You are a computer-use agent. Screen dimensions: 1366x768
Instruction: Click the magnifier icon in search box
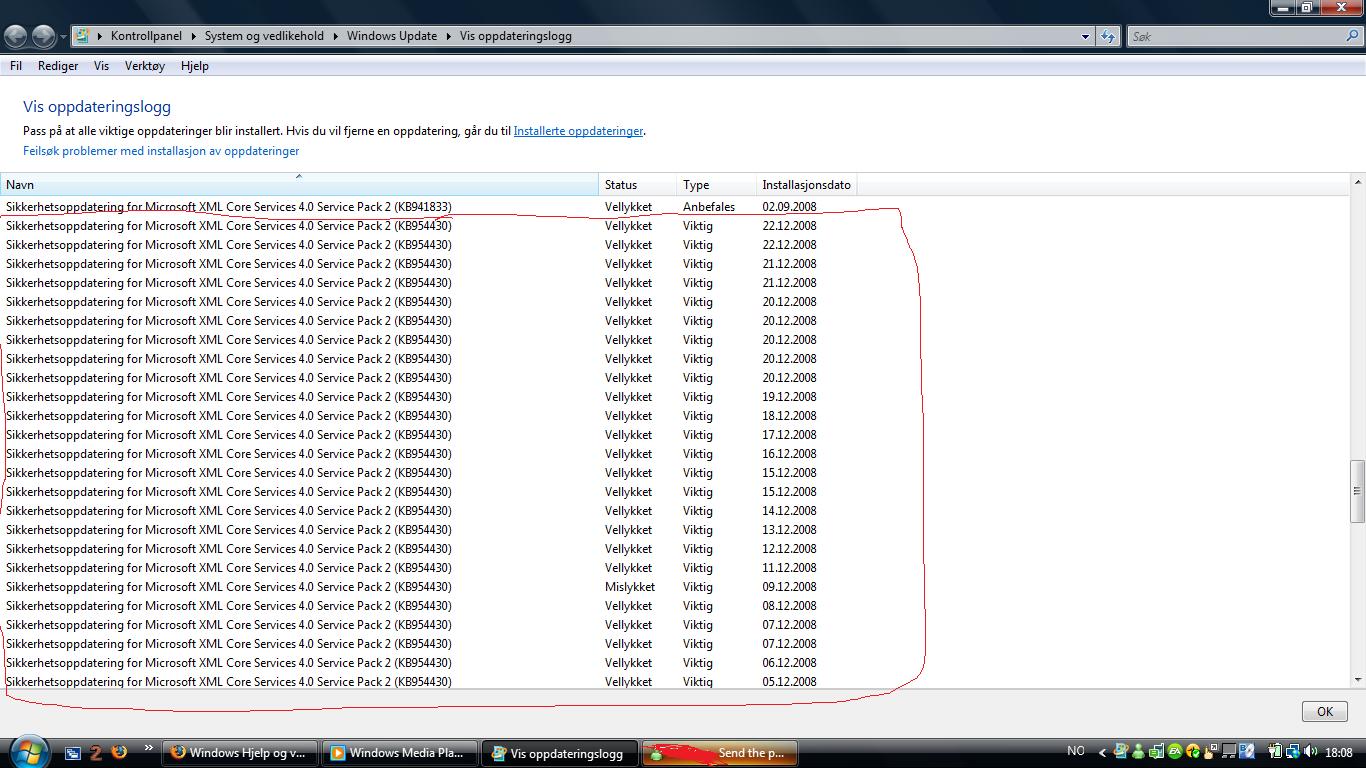(x=1352, y=36)
